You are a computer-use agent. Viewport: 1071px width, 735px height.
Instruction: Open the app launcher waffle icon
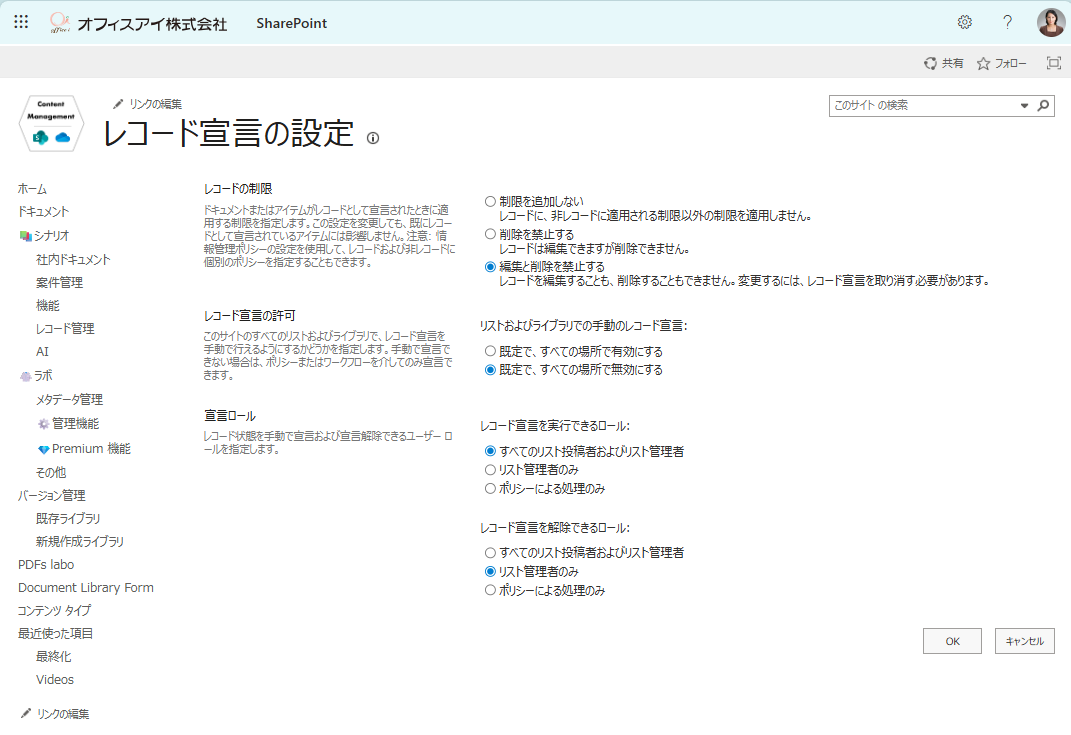(x=21, y=22)
